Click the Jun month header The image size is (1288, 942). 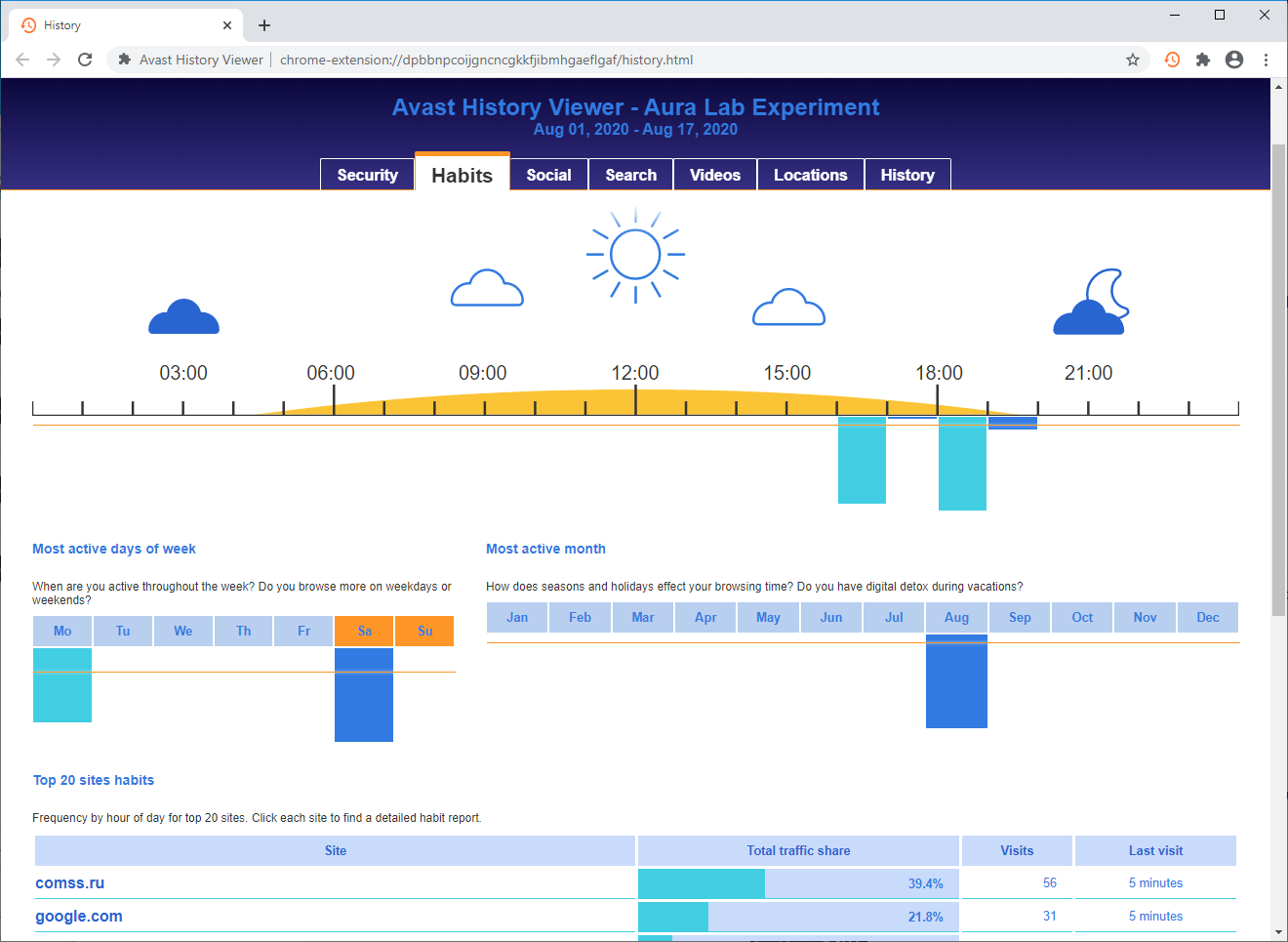(831, 617)
